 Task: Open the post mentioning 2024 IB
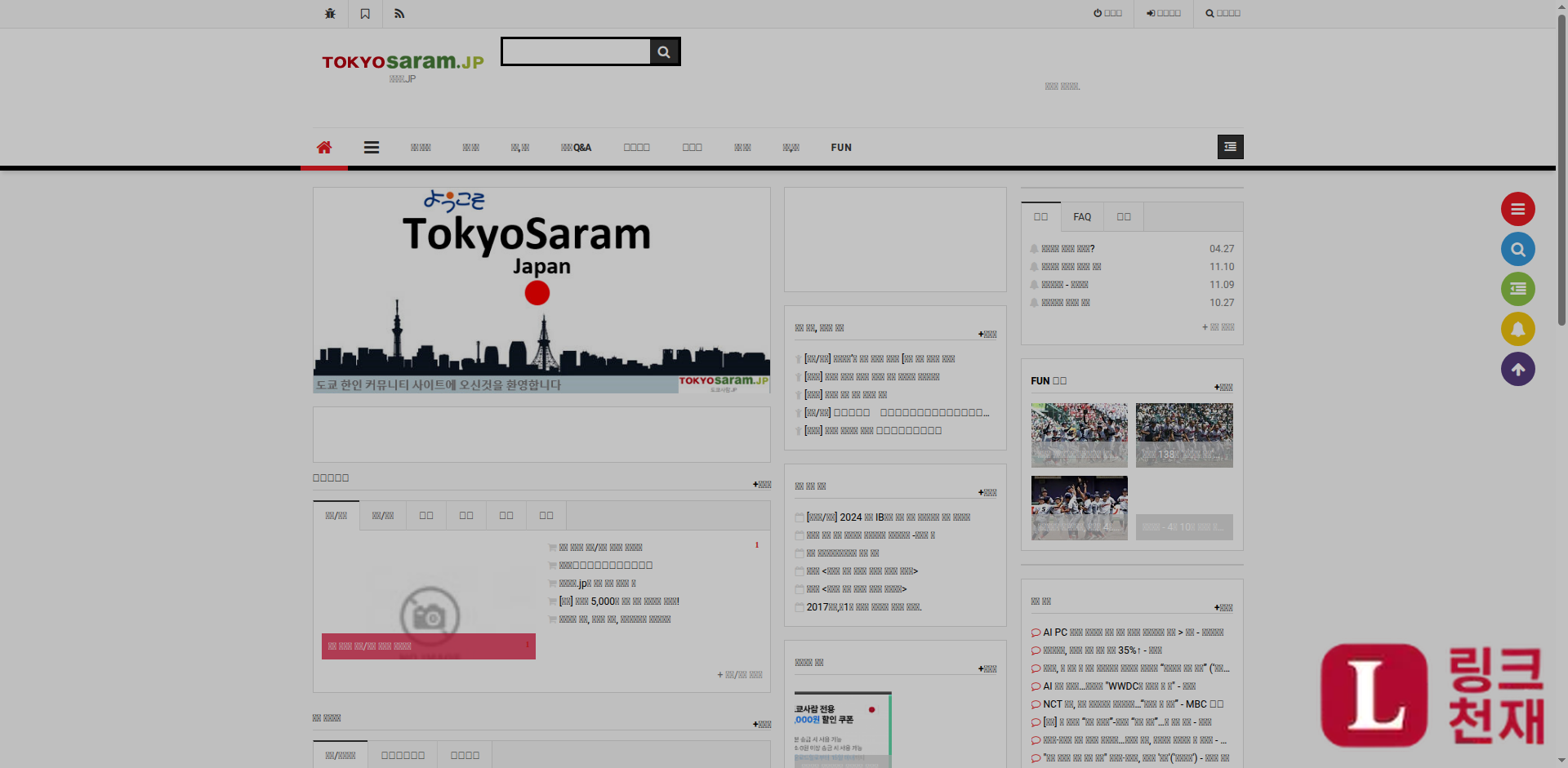(x=888, y=517)
